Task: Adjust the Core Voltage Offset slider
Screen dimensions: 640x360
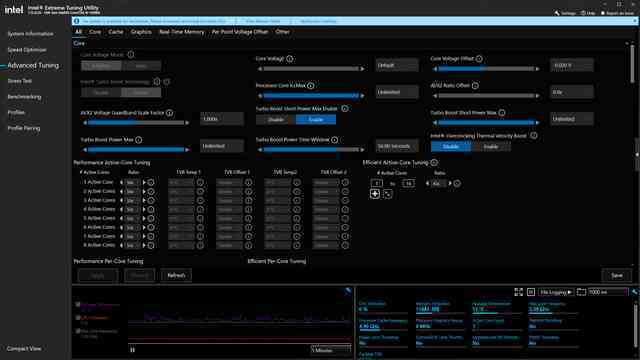Action: (486, 69)
